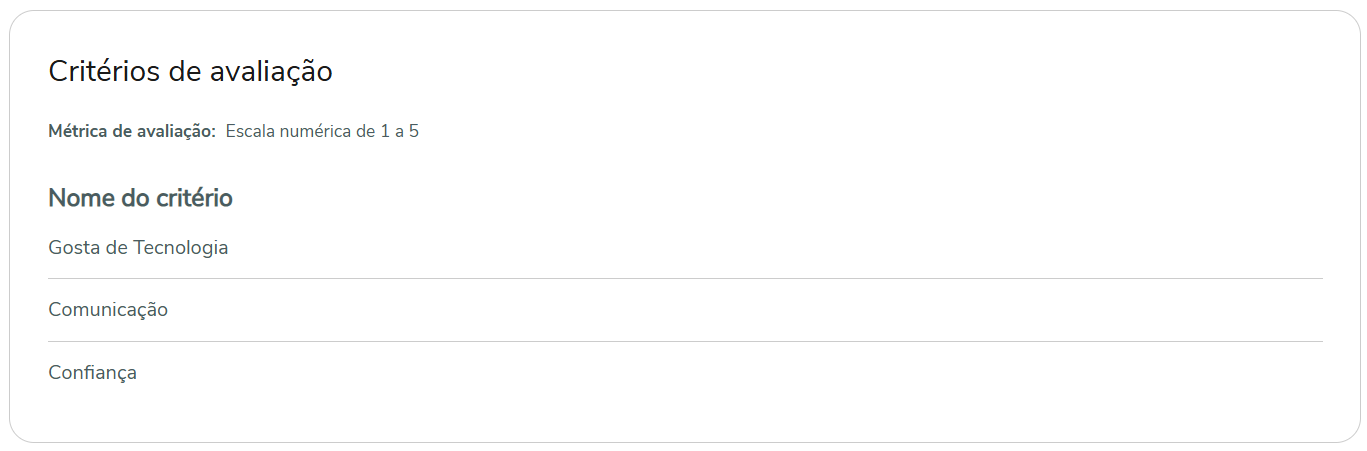Click the numeral "5" in scale description
The image size is (1367, 451).
click(x=414, y=131)
